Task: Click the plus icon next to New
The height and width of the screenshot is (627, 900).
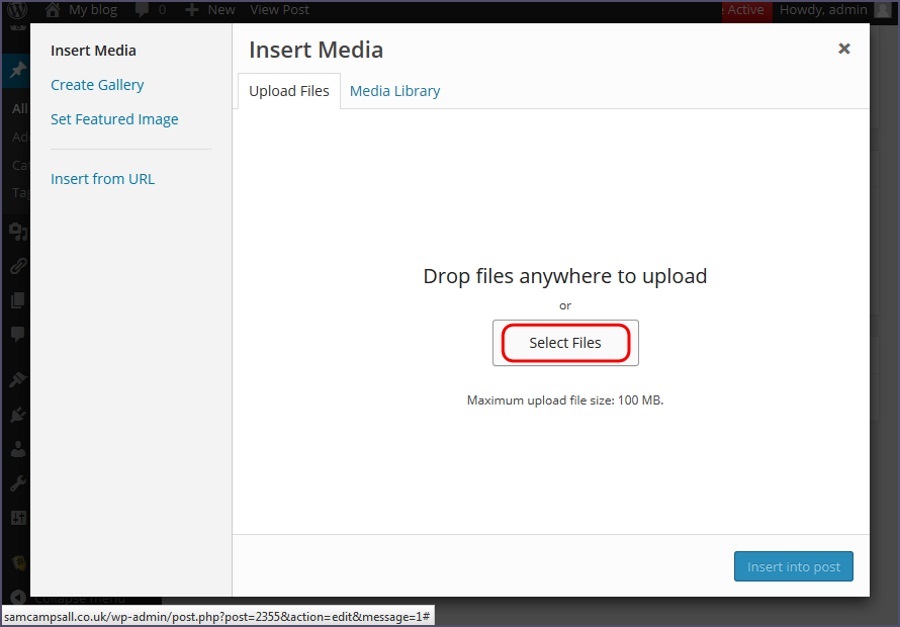Action: [192, 10]
